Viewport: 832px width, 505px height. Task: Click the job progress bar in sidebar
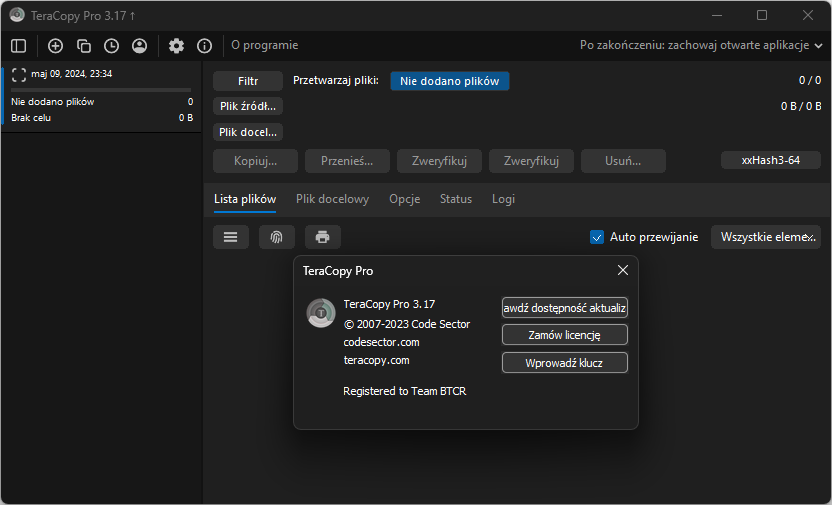coord(101,90)
